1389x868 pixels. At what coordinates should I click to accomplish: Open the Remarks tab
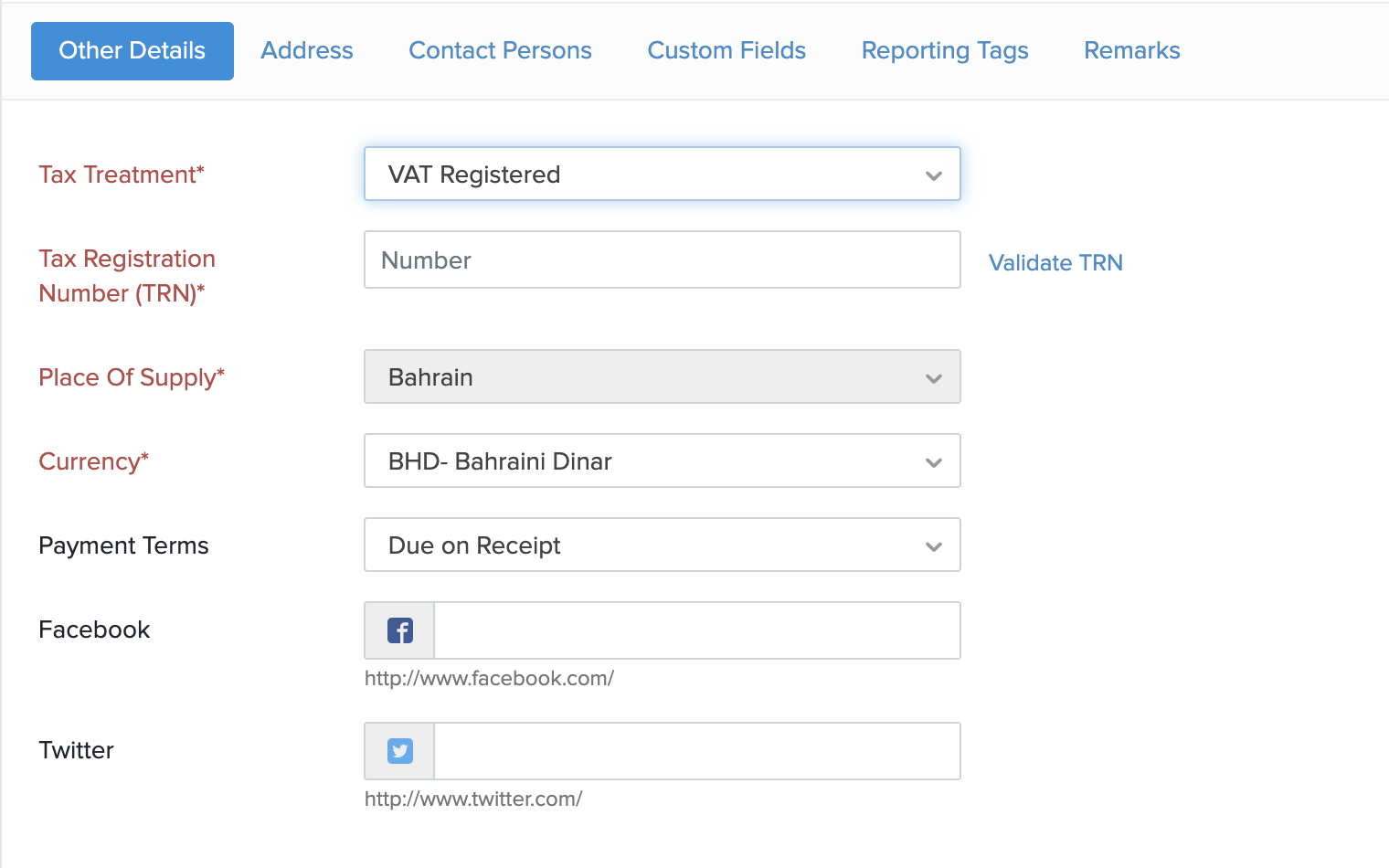tap(1132, 50)
